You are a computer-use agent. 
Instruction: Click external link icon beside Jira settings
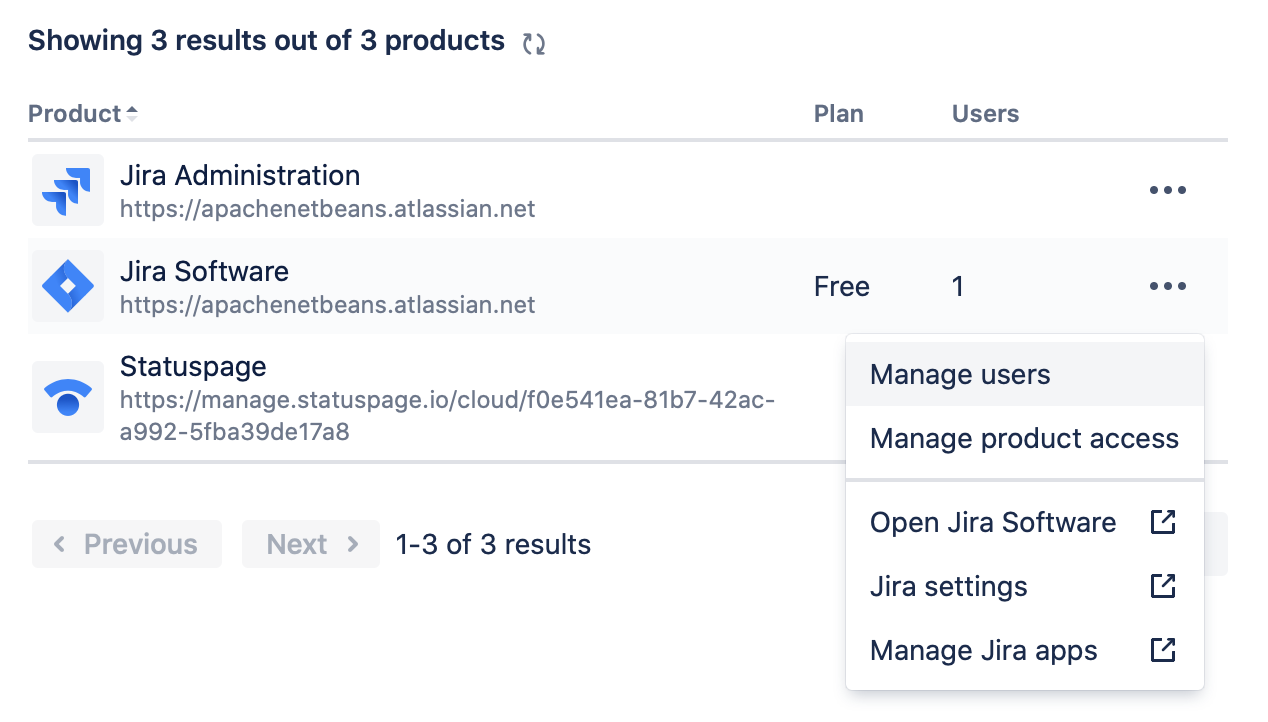pyautogui.click(x=1163, y=586)
